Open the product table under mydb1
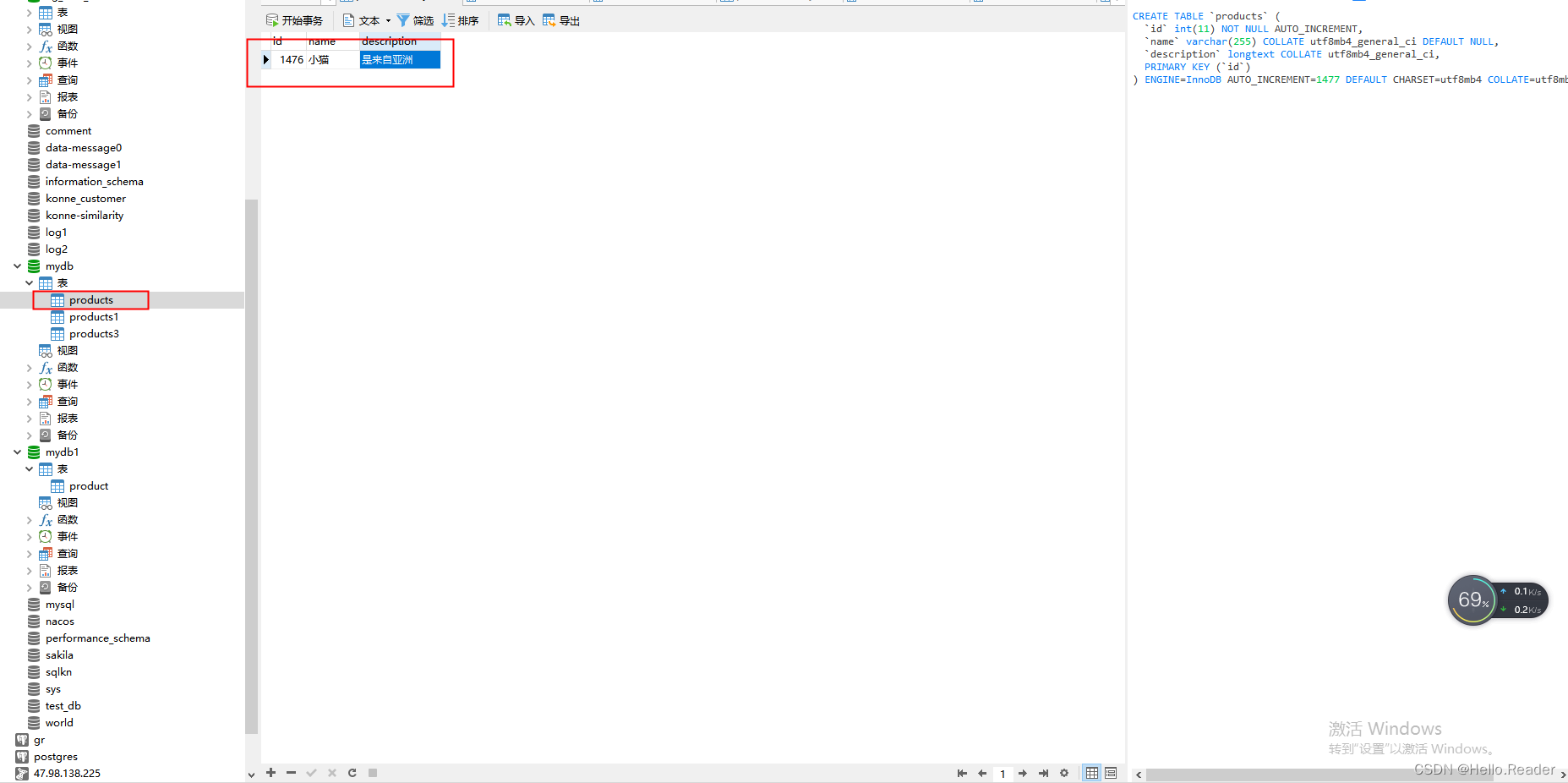 click(87, 485)
